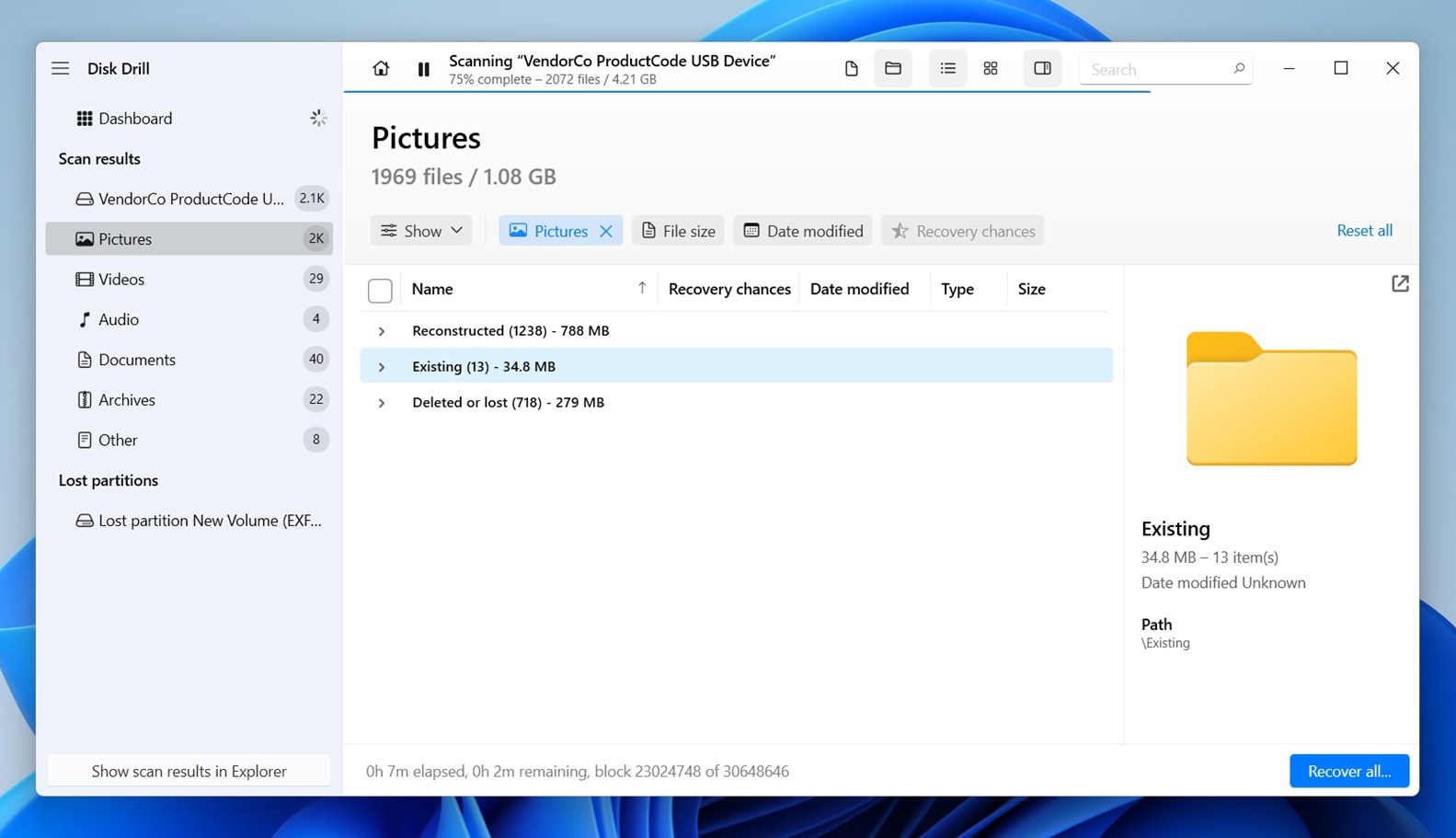The width and height of the screenshot is (1456, 838).
Task: Open the hamburger menu
Action: point(61,69)
